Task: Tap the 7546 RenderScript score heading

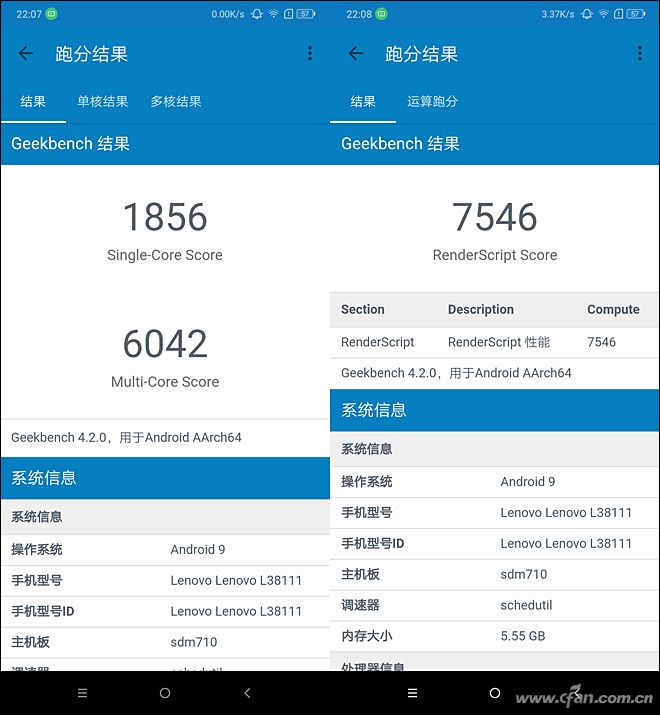Action: point(495,217)
